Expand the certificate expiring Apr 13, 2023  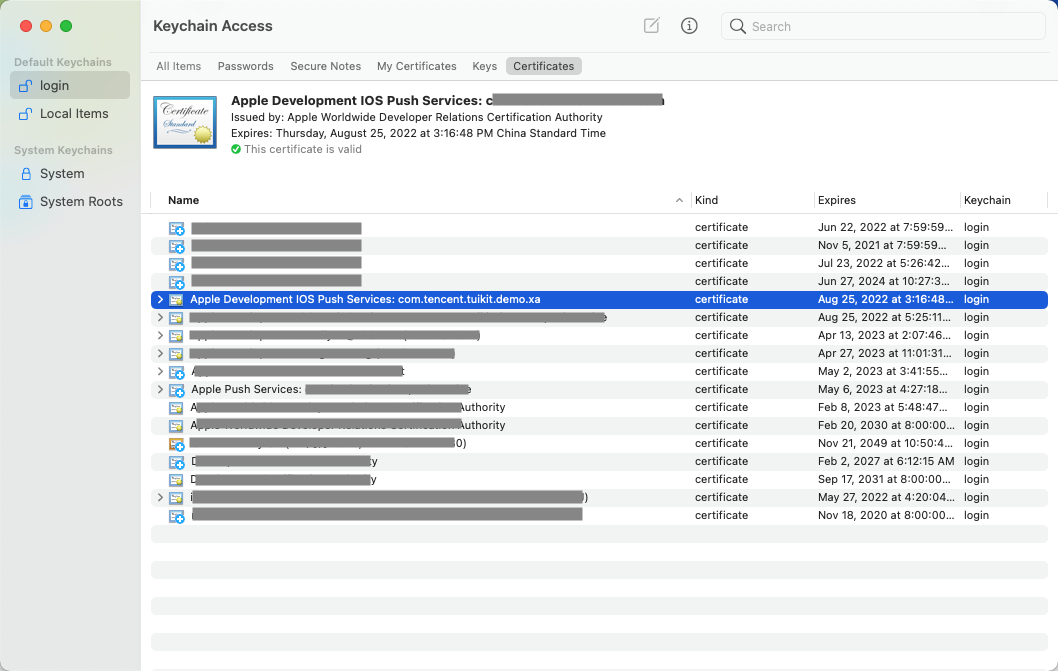(160, 336)
